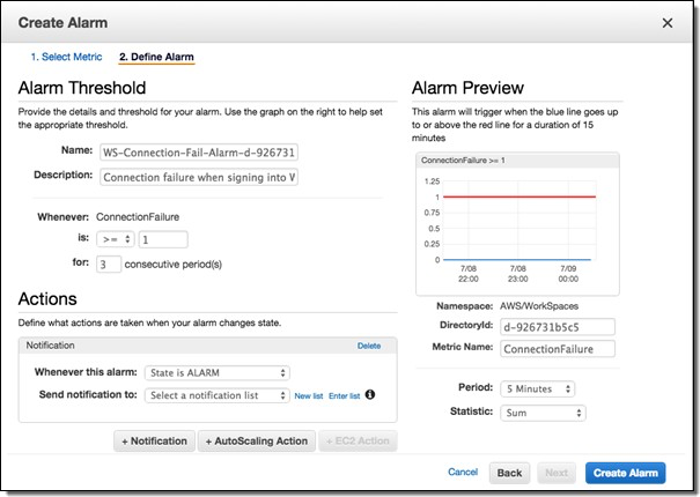Open the comparison operator dropdown
This screenshot has width=700, height=497.
pyautogui.click(x=115, y=240)
